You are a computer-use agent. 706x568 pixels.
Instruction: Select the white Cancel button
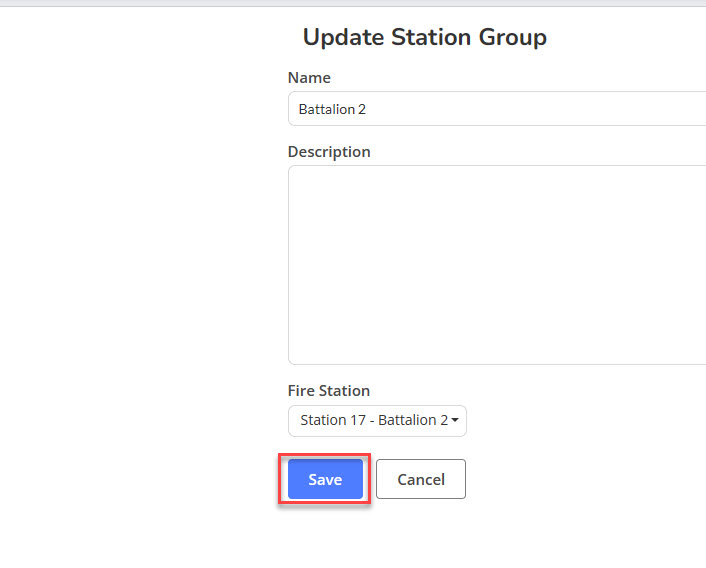[421, 479]
